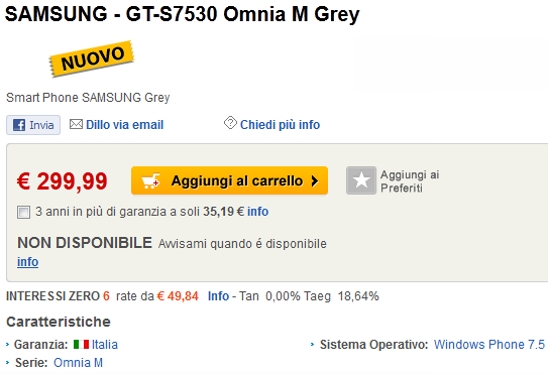
Task: Open the warranty info link after 35,19 €
Action: click(258, 211)
